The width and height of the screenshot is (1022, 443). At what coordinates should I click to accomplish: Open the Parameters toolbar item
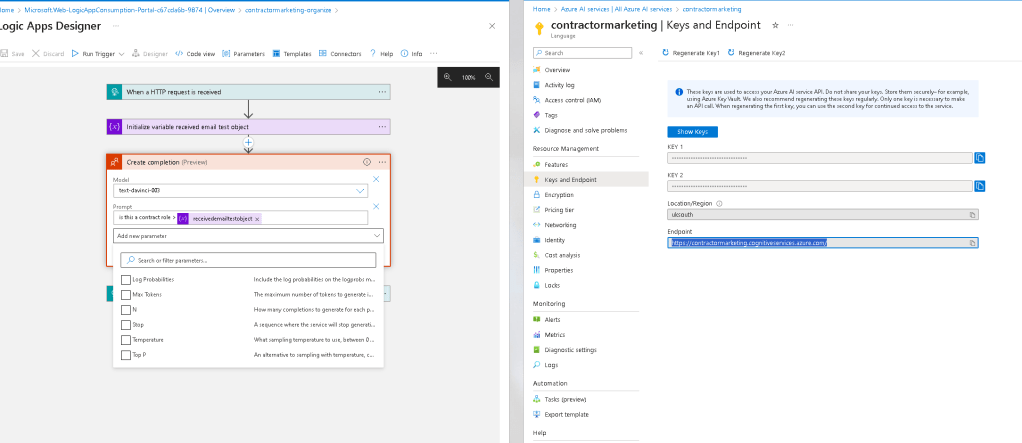point(244,54)
